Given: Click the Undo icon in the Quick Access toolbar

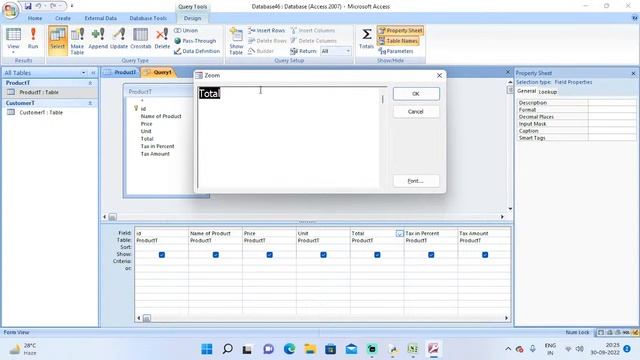Looking at the screenshot, I should [x=39, y=6].
